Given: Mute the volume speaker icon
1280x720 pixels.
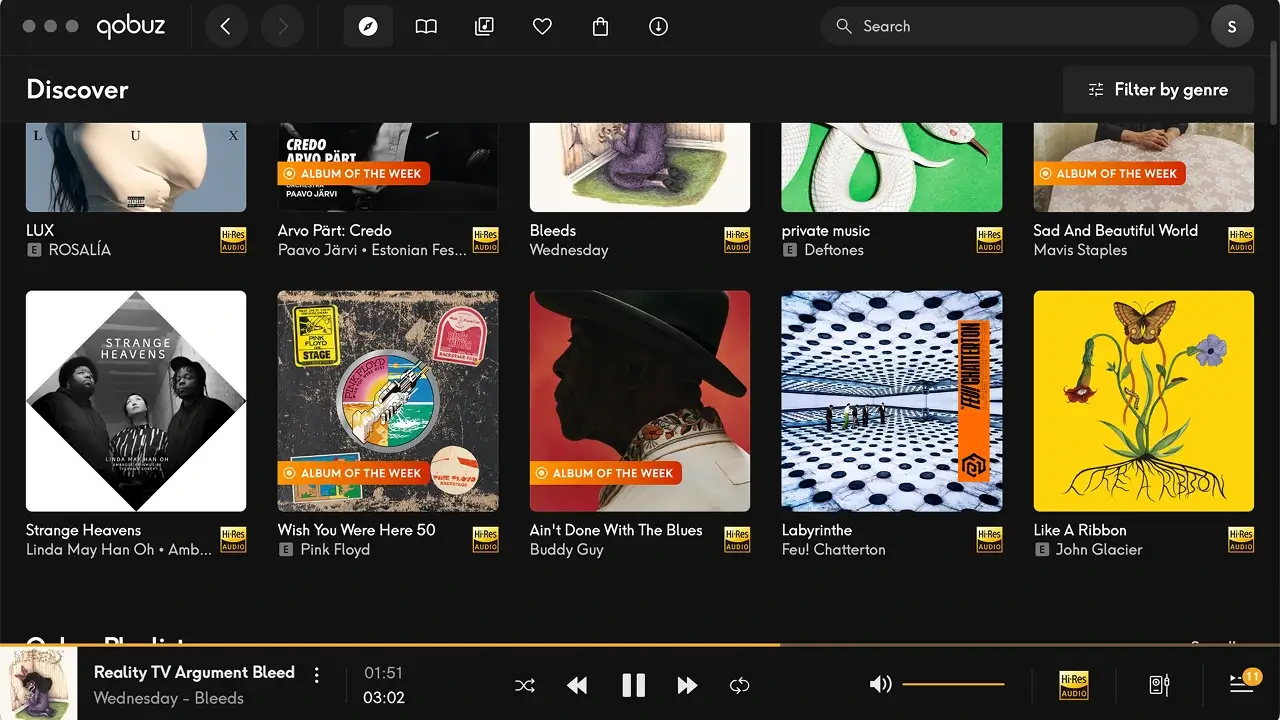Looking at the screenshot, I should (x=880, y=684).
